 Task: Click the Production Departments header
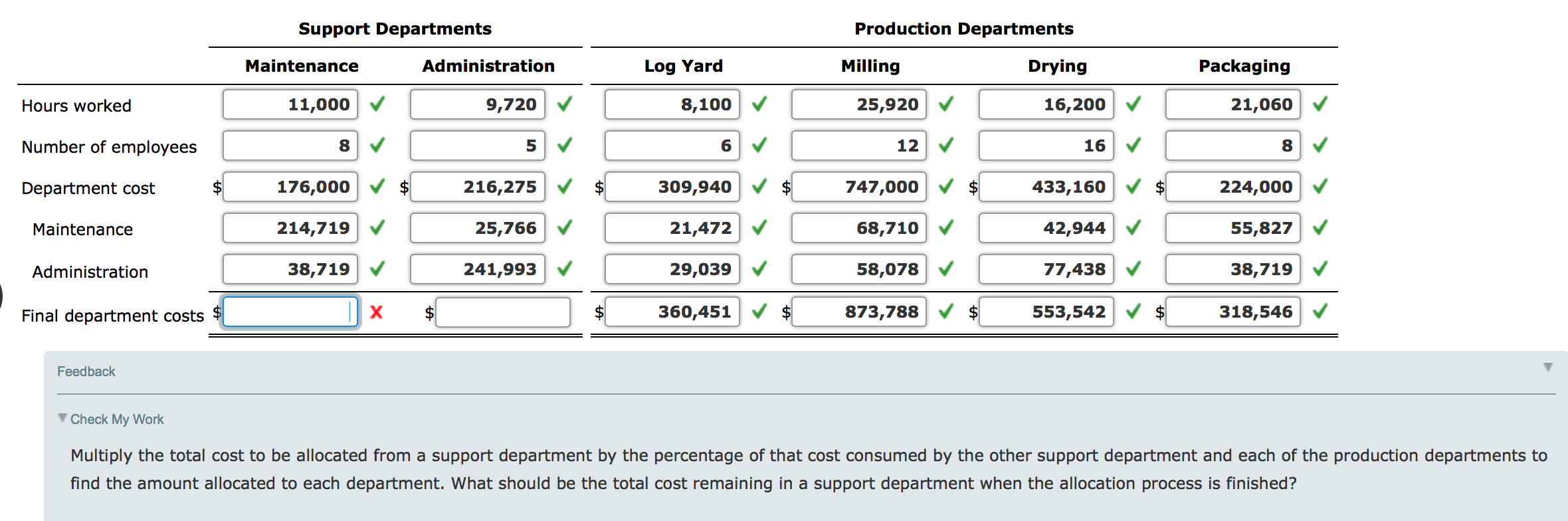[x=964, y=29]
